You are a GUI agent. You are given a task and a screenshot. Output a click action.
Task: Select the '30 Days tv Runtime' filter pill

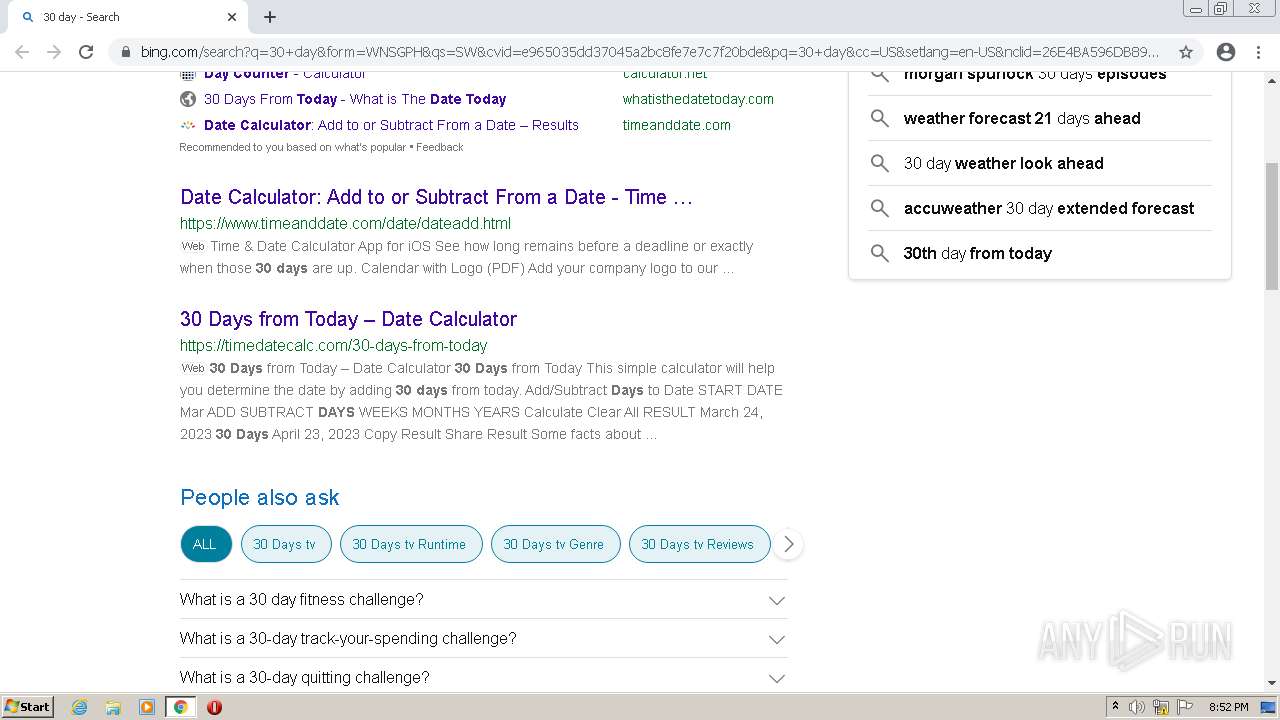click(409, 544)
